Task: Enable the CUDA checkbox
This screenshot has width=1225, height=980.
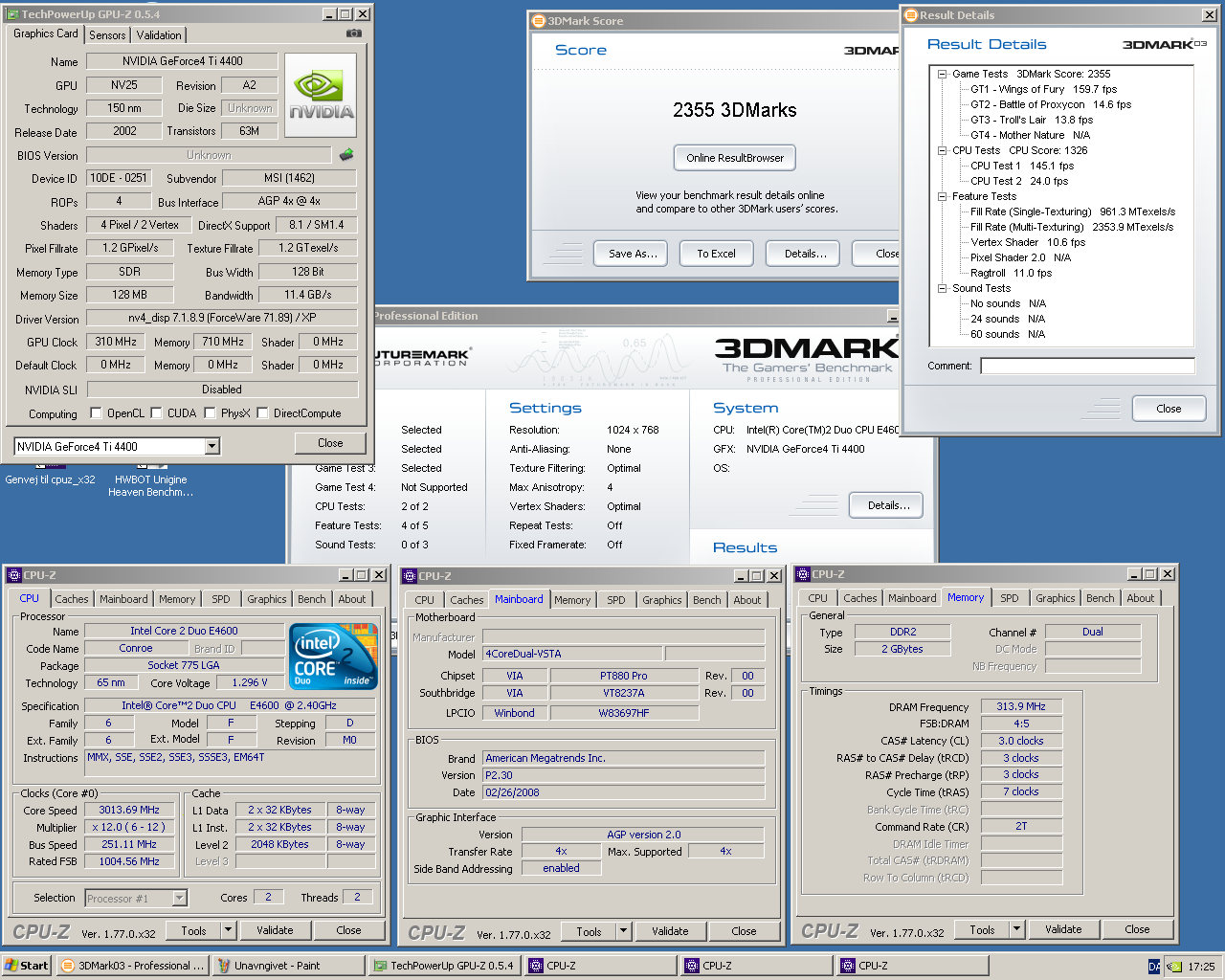Action: pyautogui.click(x=156, y=413)
